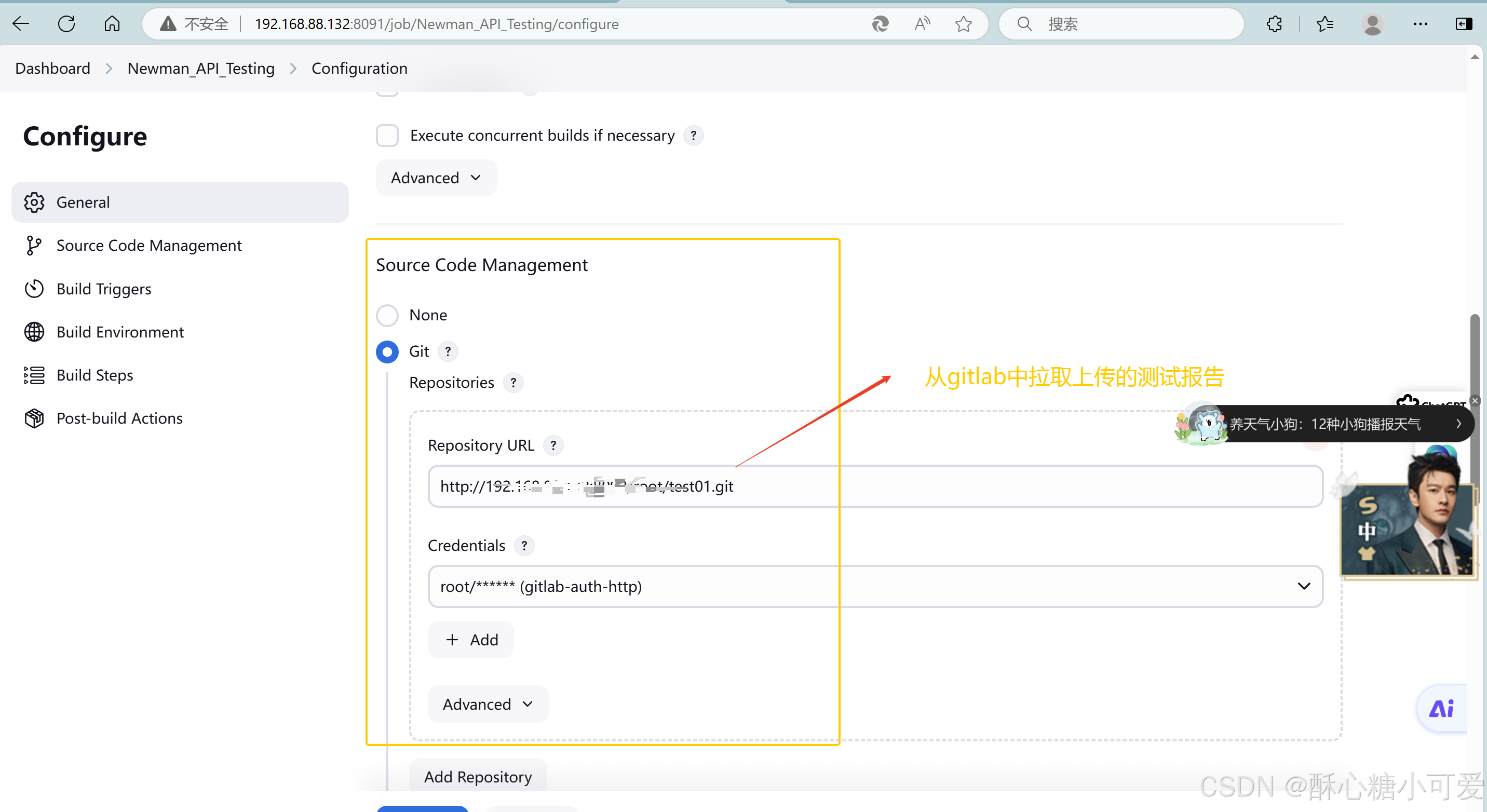Select the General gear icon in sidebar
The image size is (1487, 812).
(33, 202)
